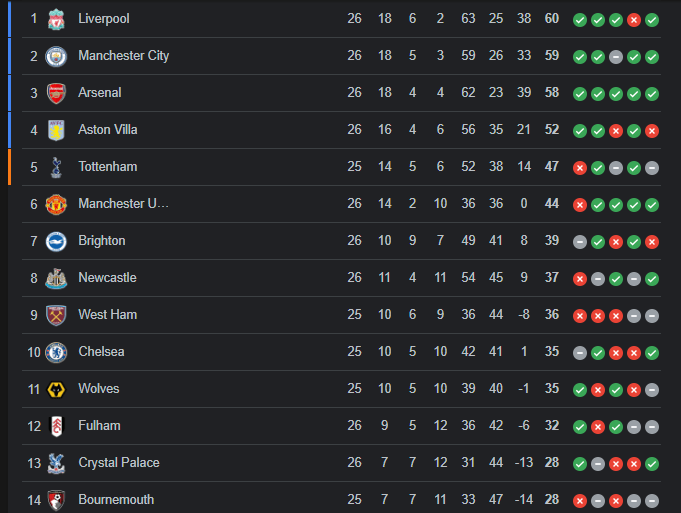
Task: Click Tottenham's points total 47
Action: [552, 166]
